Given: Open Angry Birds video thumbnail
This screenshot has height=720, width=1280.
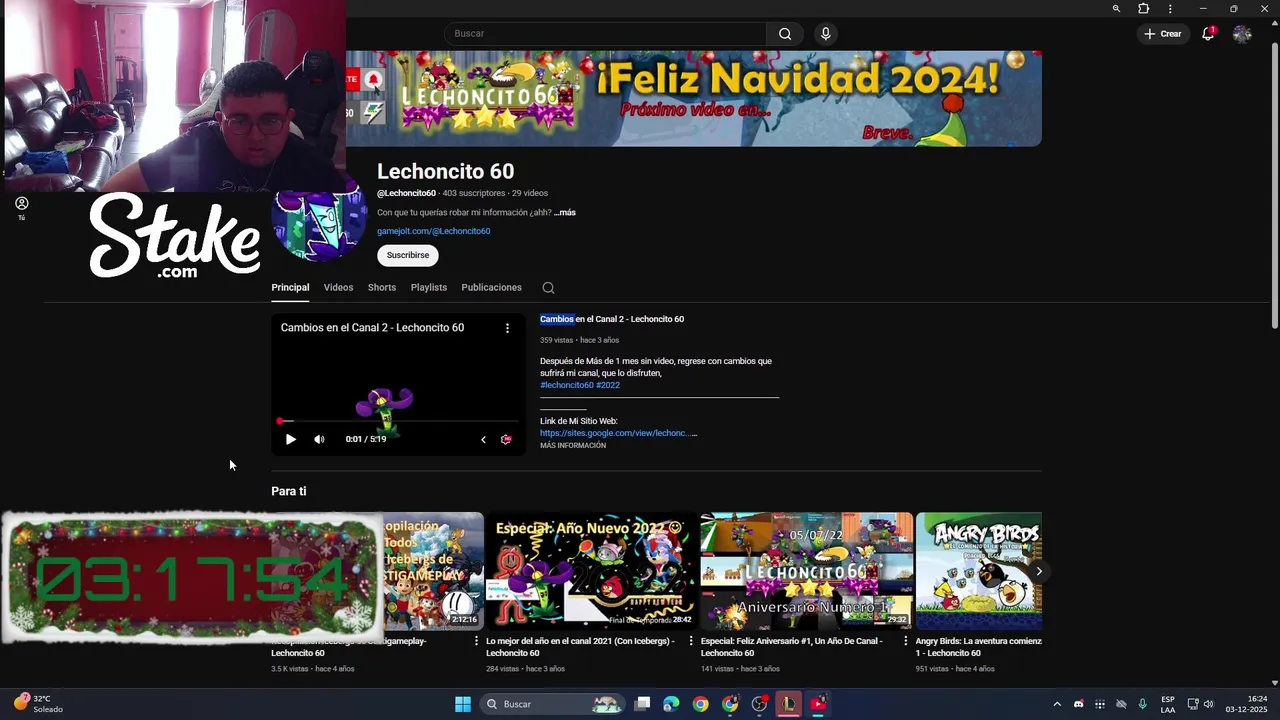Looking at the screenshot, I should click(x=979, y=571).
